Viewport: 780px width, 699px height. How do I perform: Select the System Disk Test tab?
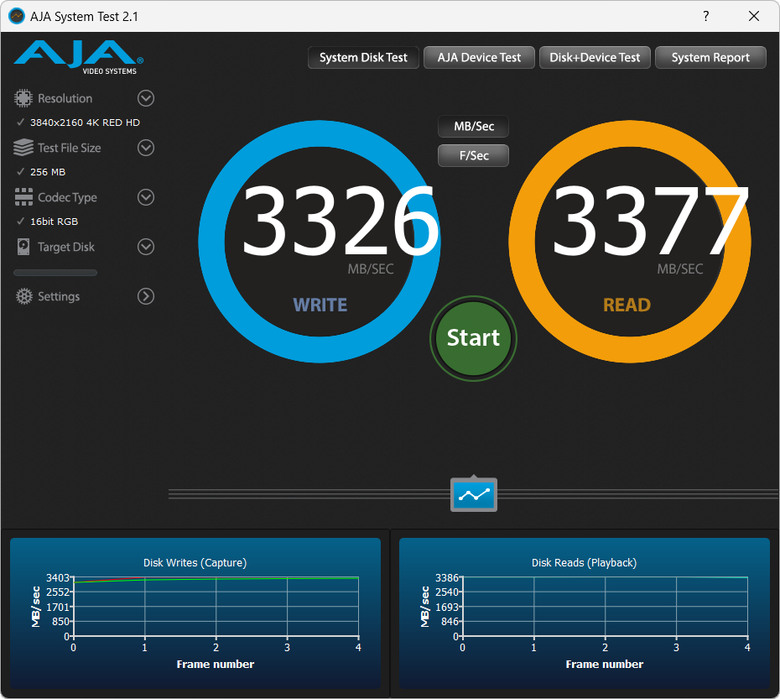tap(363, 58)
